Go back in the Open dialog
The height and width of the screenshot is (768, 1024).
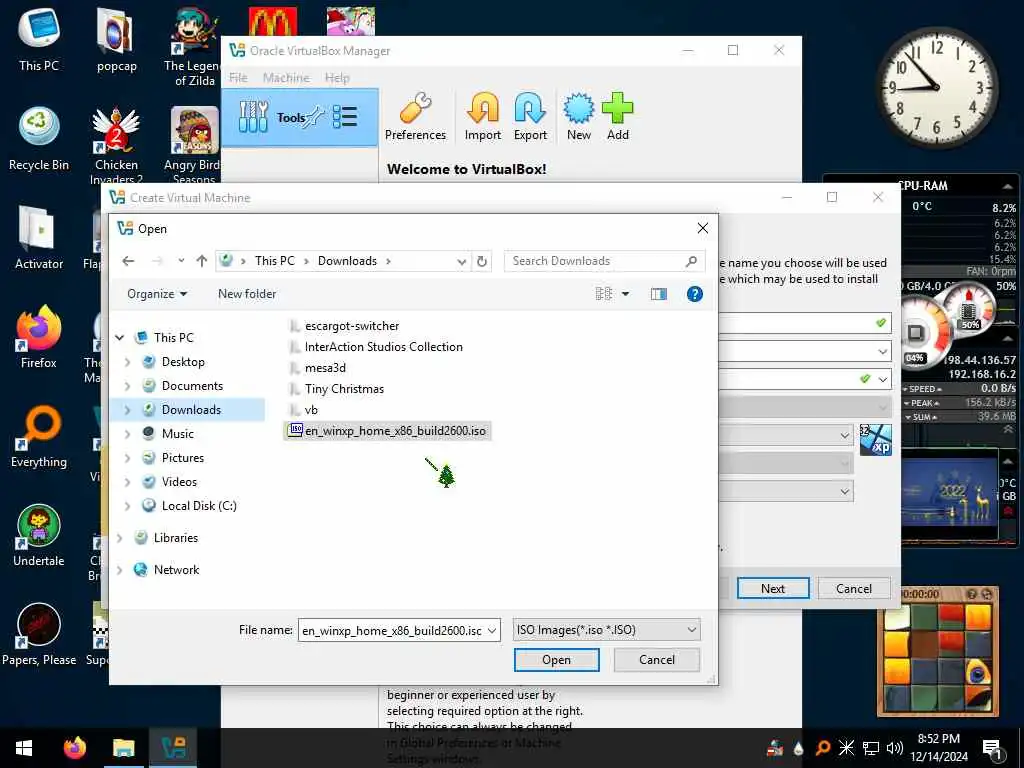128,261
